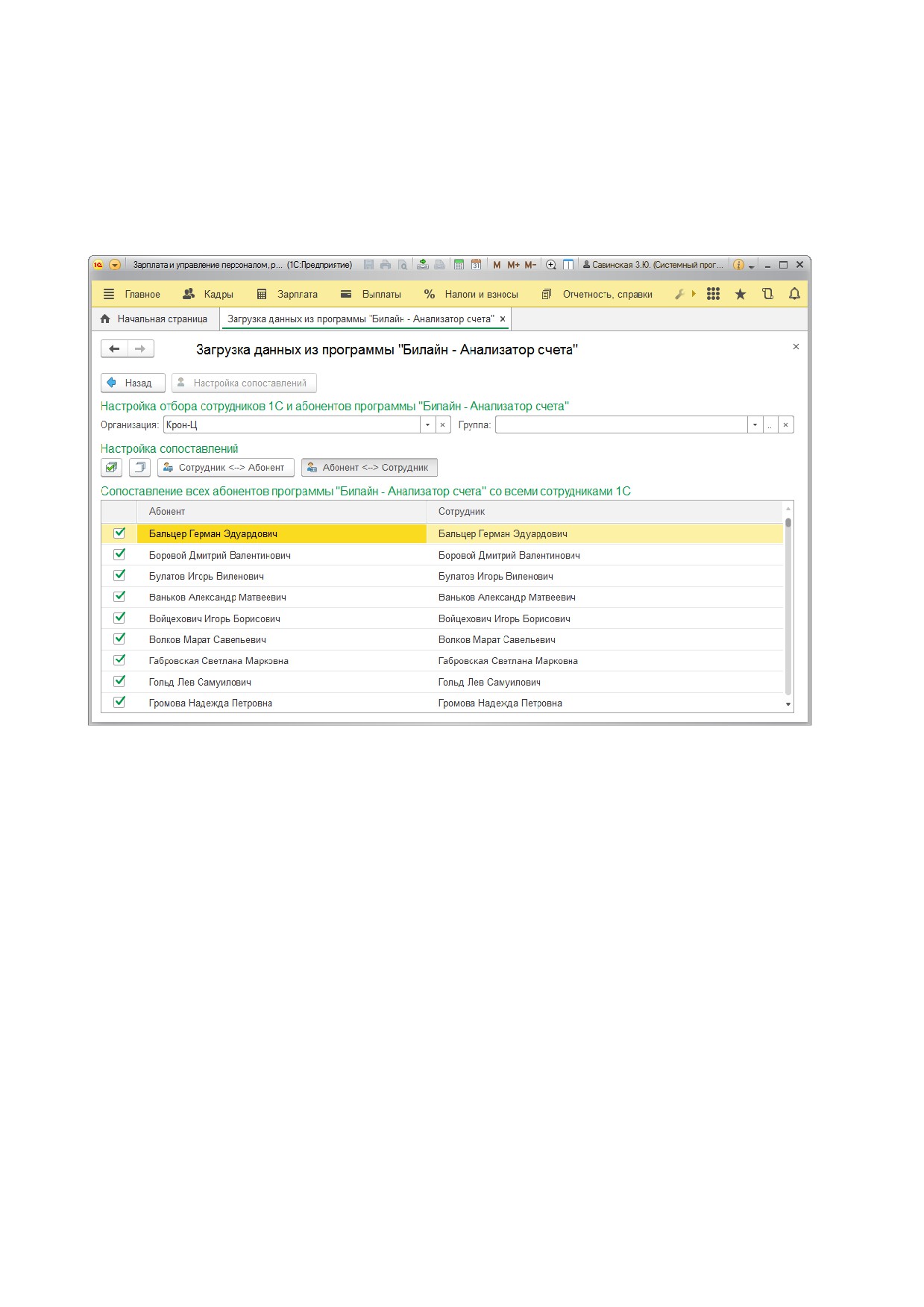The width and height of the screenshot is (924, 1307).
Task: Expand small arrow next to info icon
Action: click(x=752, y=266)
